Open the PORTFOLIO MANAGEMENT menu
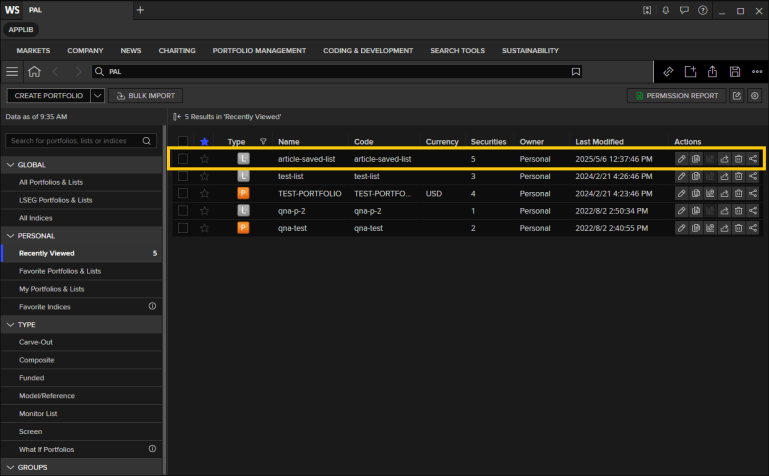Image resolution: width=769 pixels, height=476 pixels. 259,50
